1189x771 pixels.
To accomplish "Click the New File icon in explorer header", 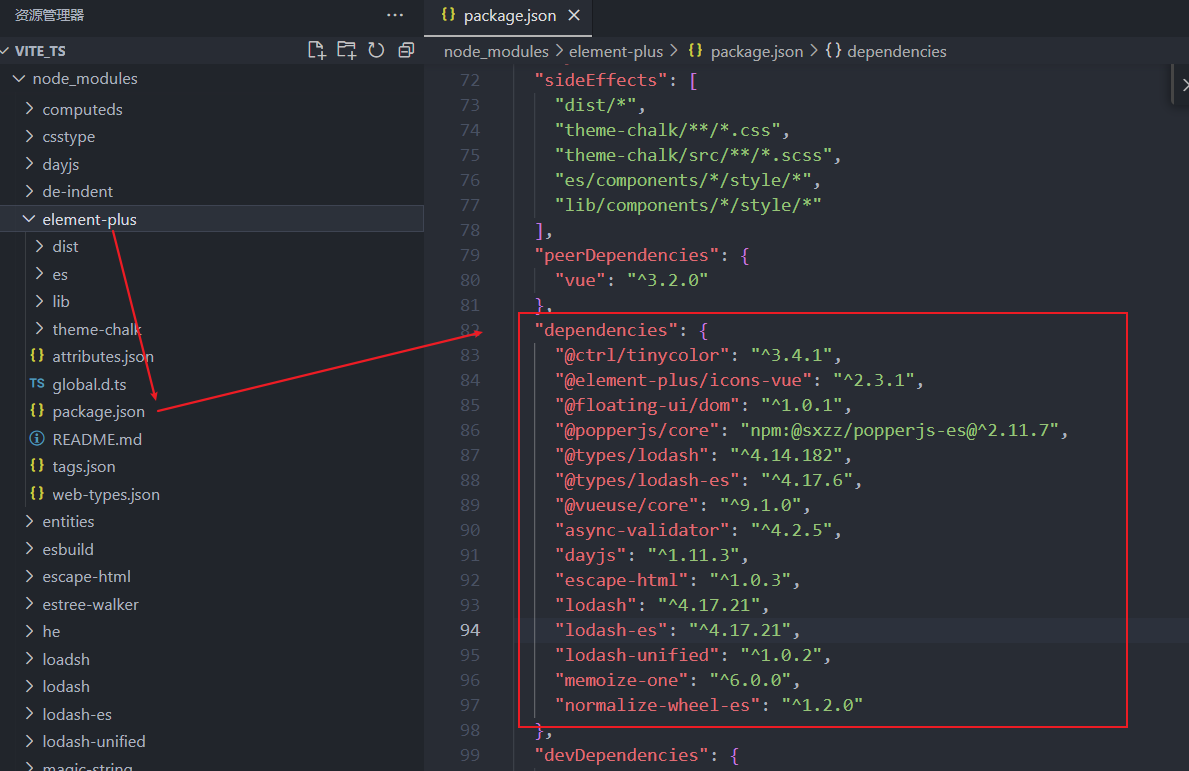I will (316, 50).
